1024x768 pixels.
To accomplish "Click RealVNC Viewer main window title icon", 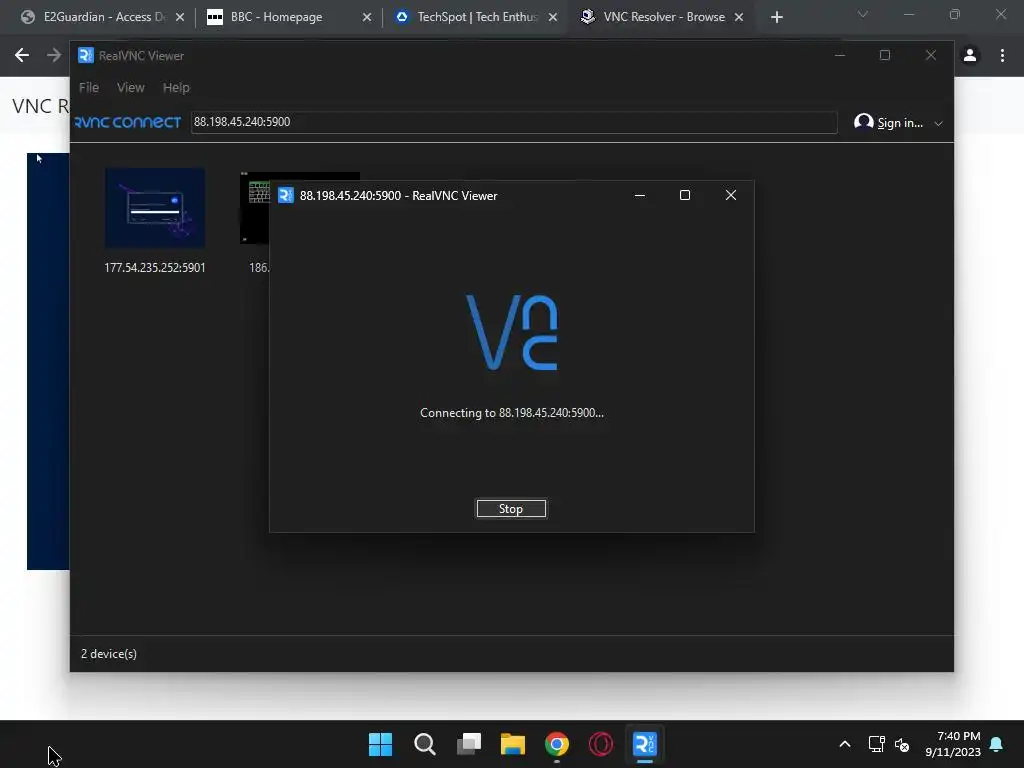I will [x=86, y=56].
